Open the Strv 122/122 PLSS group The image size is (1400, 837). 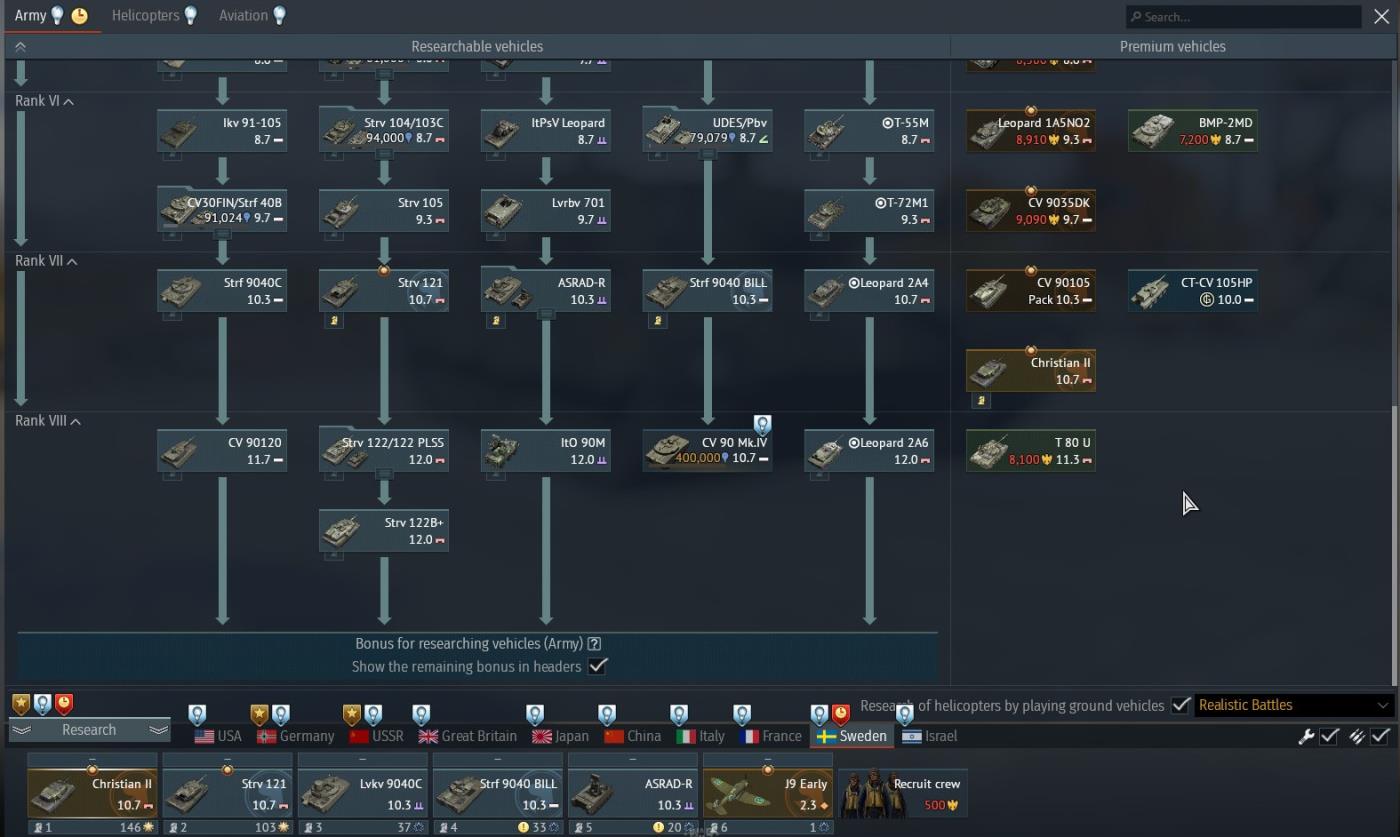pos(384,451)
